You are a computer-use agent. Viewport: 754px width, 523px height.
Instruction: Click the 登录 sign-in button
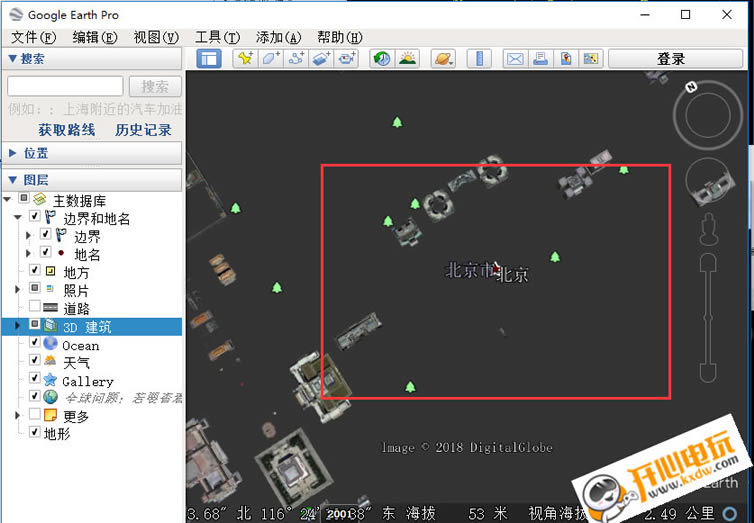pyautogui.click(x=671, y=59)
